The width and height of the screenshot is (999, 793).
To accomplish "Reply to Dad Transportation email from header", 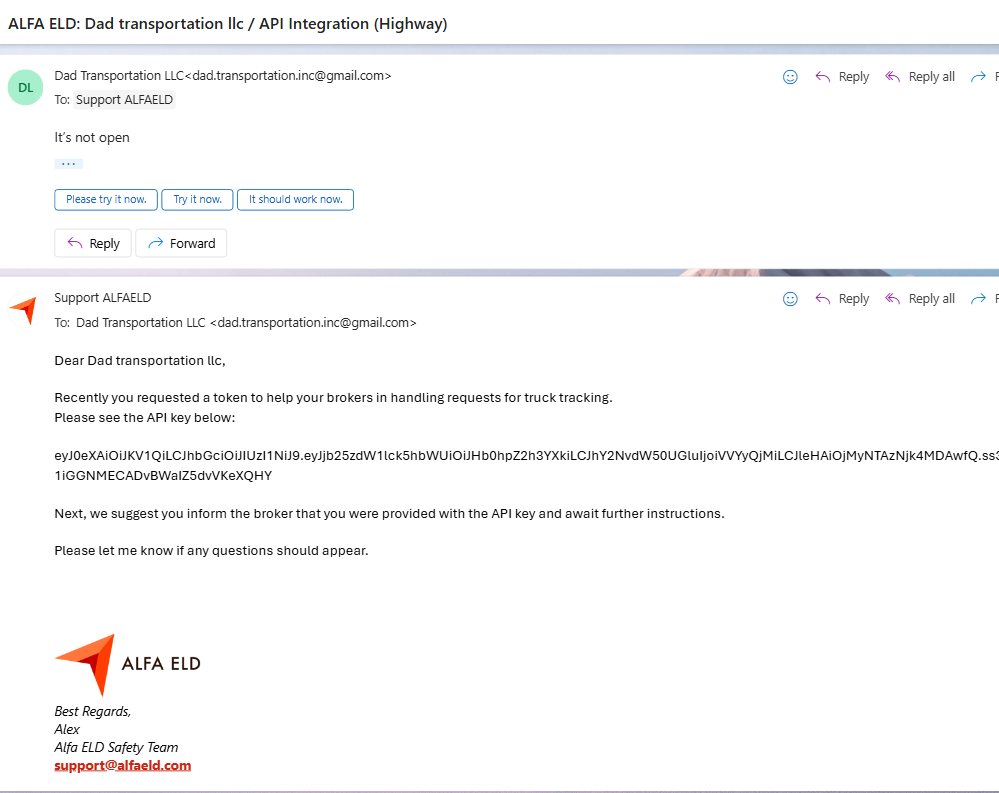I will [x=842, y=77].
